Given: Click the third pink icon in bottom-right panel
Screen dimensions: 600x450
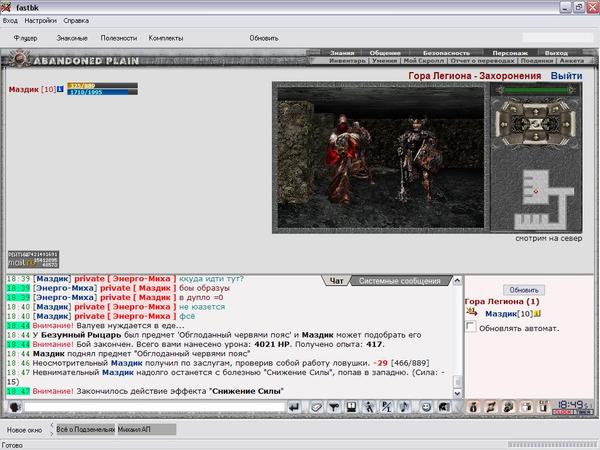Looking at the screenshot, I should point(509,407).
